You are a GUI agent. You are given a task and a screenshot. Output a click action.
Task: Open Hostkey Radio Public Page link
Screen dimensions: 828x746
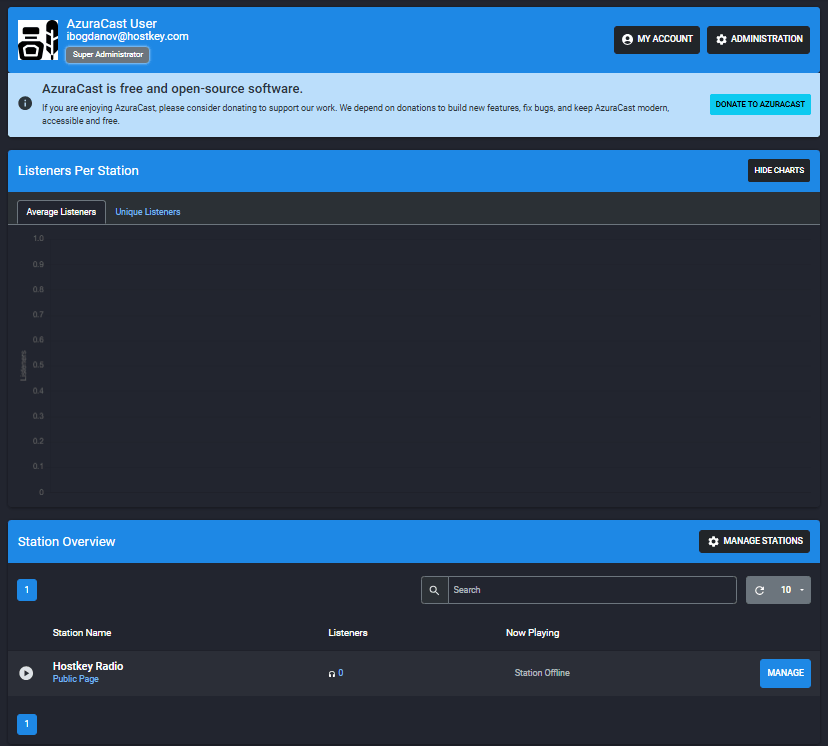(x=75, y=680)
